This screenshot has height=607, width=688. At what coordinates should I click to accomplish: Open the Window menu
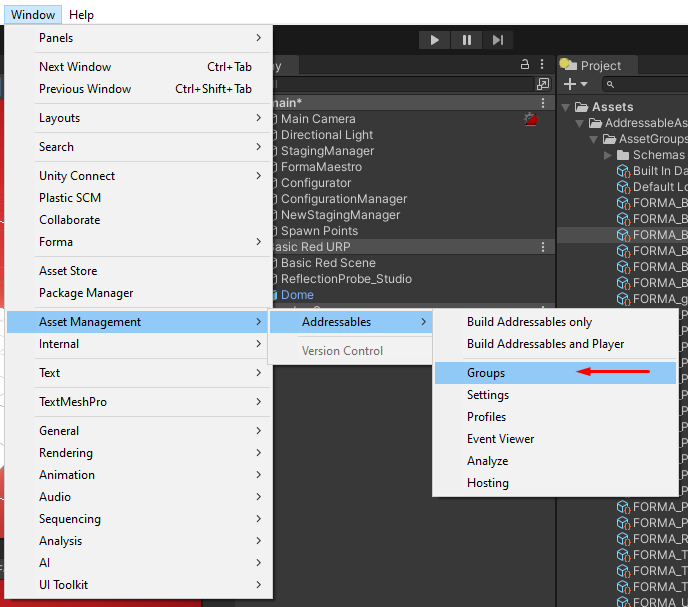pyautogui.click(x=33, y=14)
